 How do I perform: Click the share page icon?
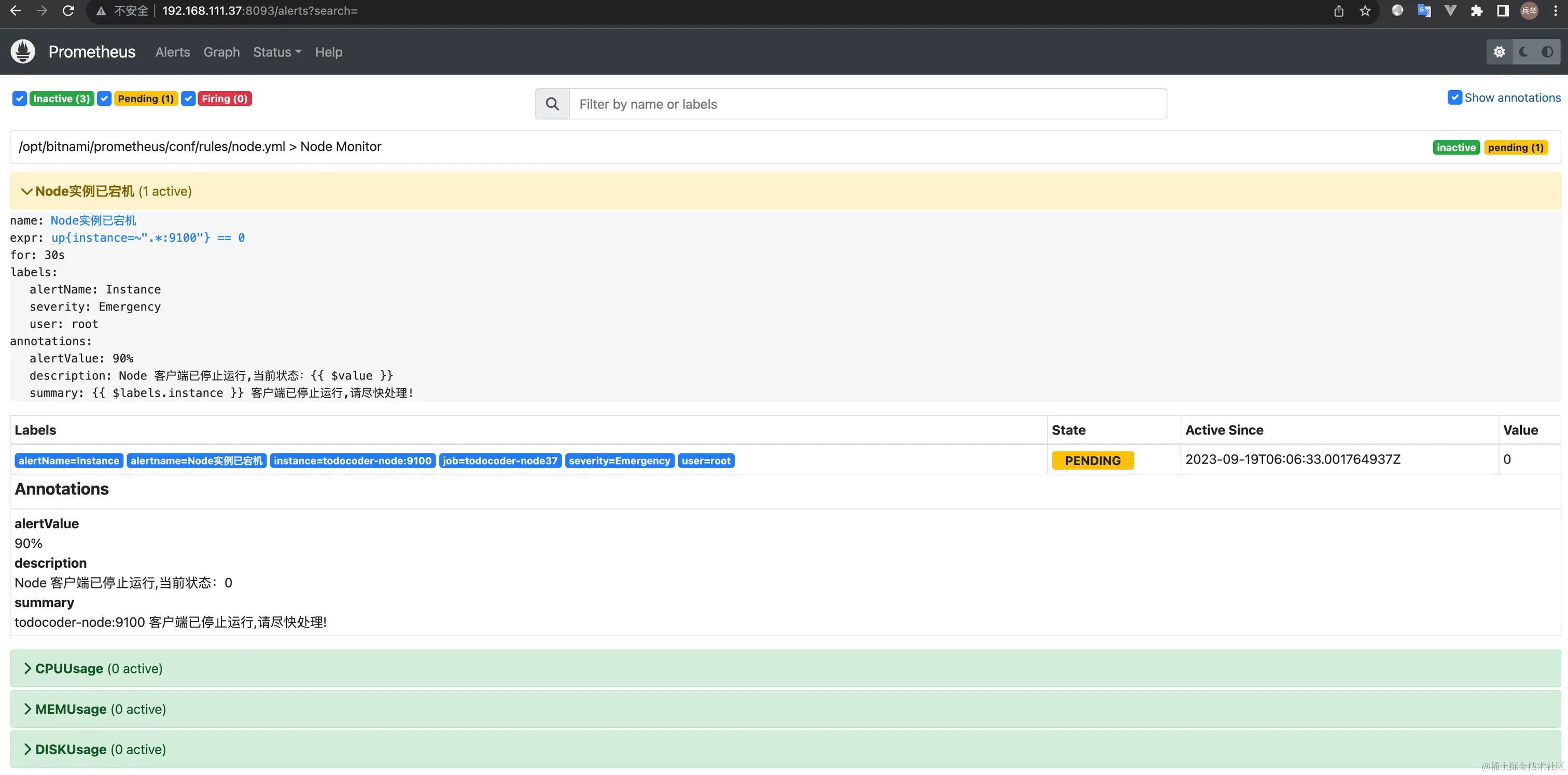1338,11
